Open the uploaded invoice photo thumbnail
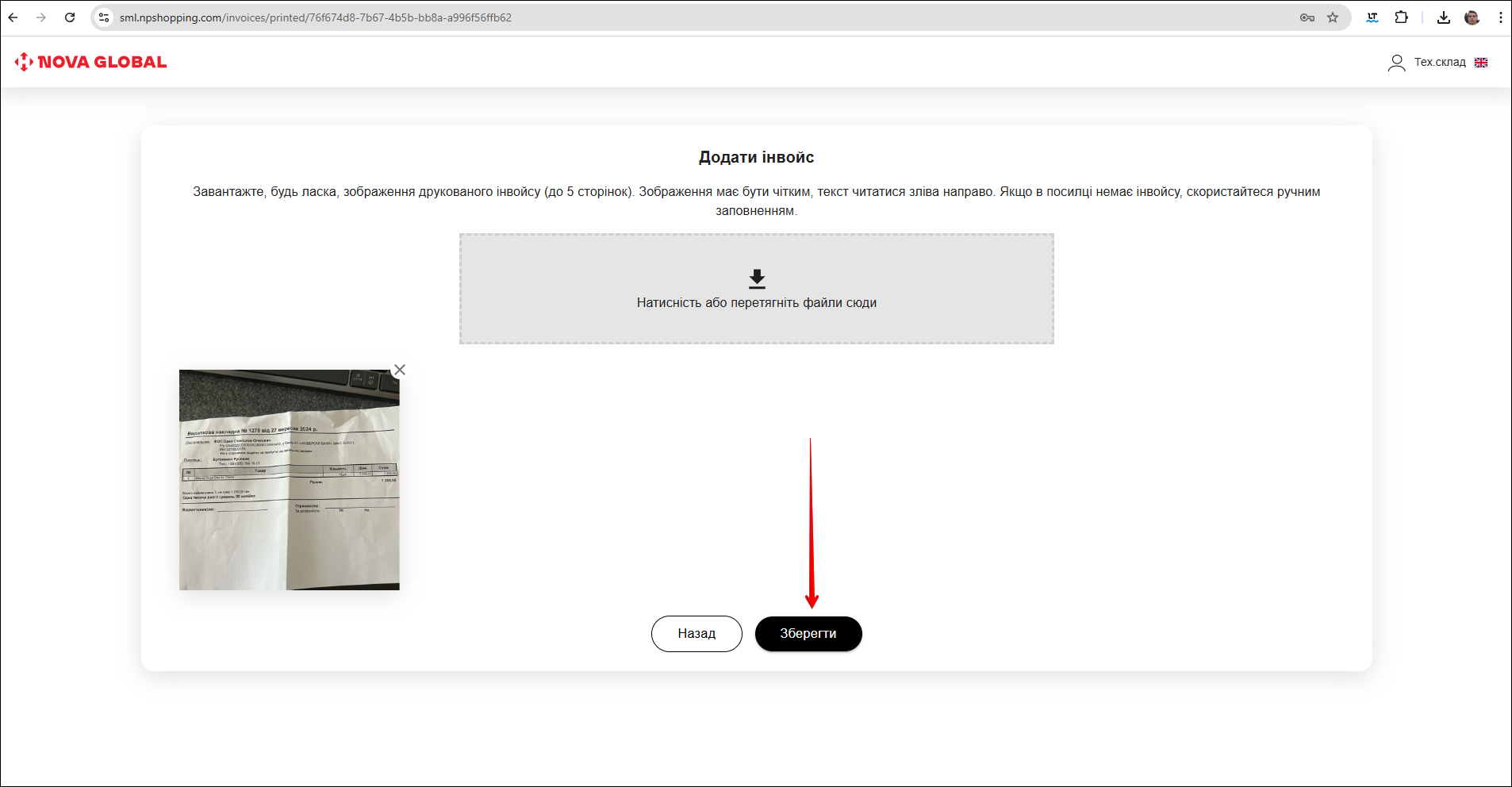The image size is (1512, 787). pos(289,480)
